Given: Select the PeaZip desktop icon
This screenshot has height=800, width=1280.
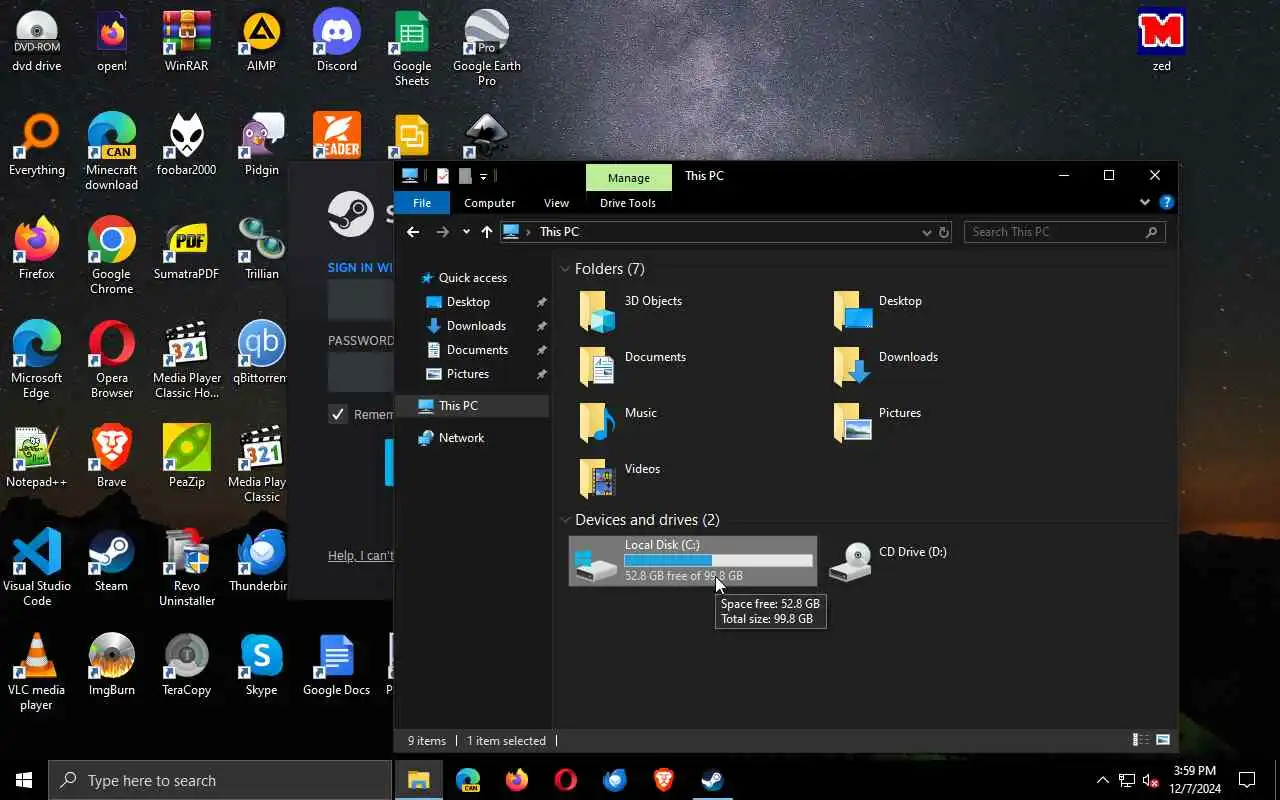Looking at the screenshot, I should tap(187, 457).
